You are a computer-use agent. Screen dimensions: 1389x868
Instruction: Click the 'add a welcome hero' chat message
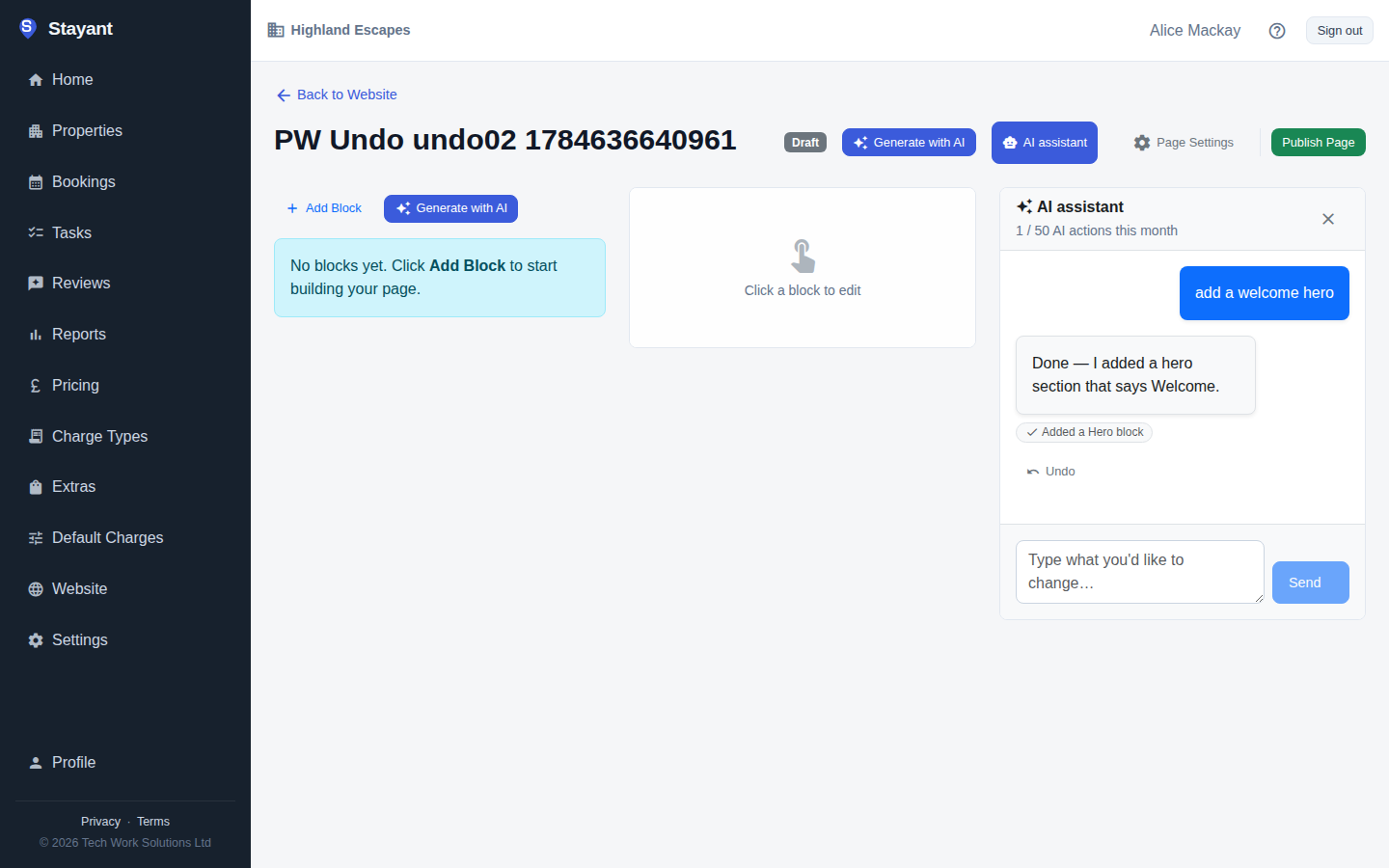(1265, 293)
